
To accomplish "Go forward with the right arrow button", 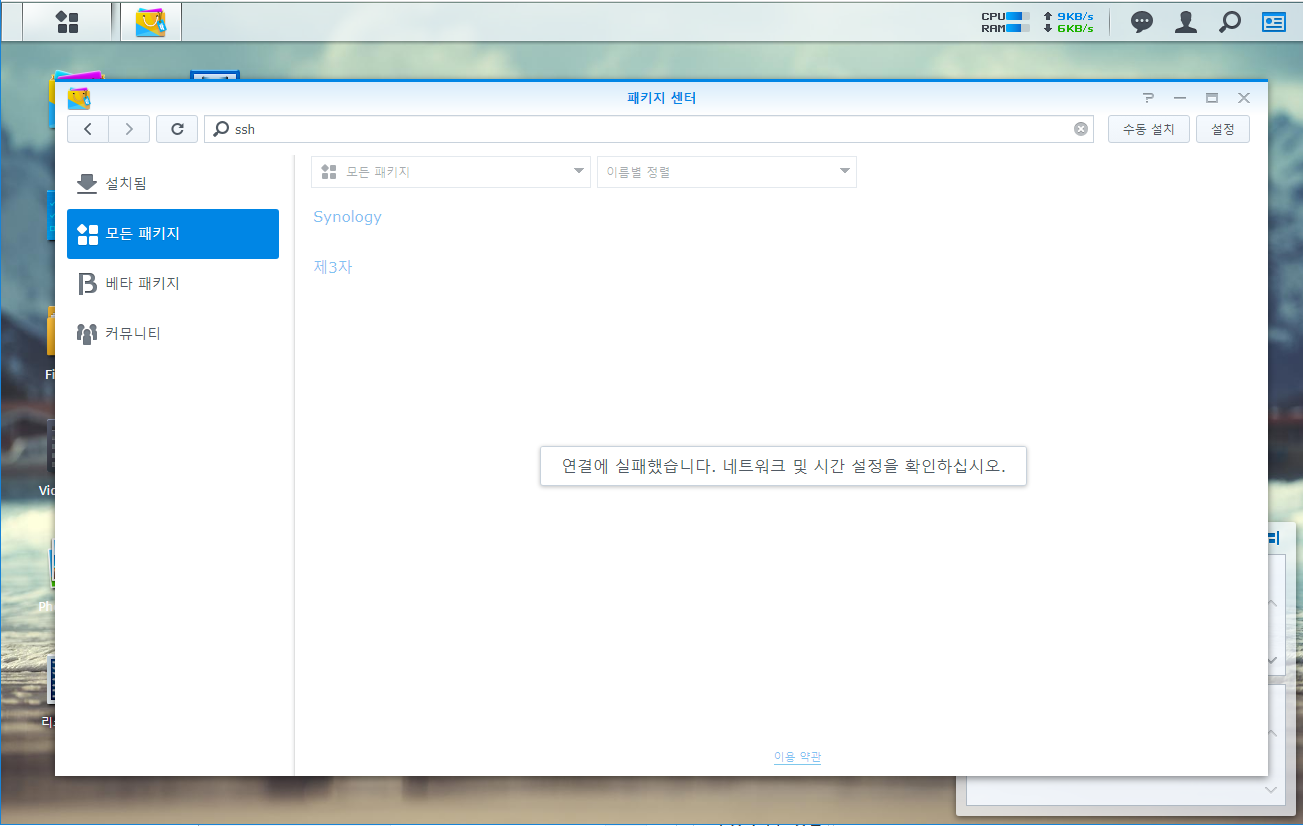I will pos(129,129).
